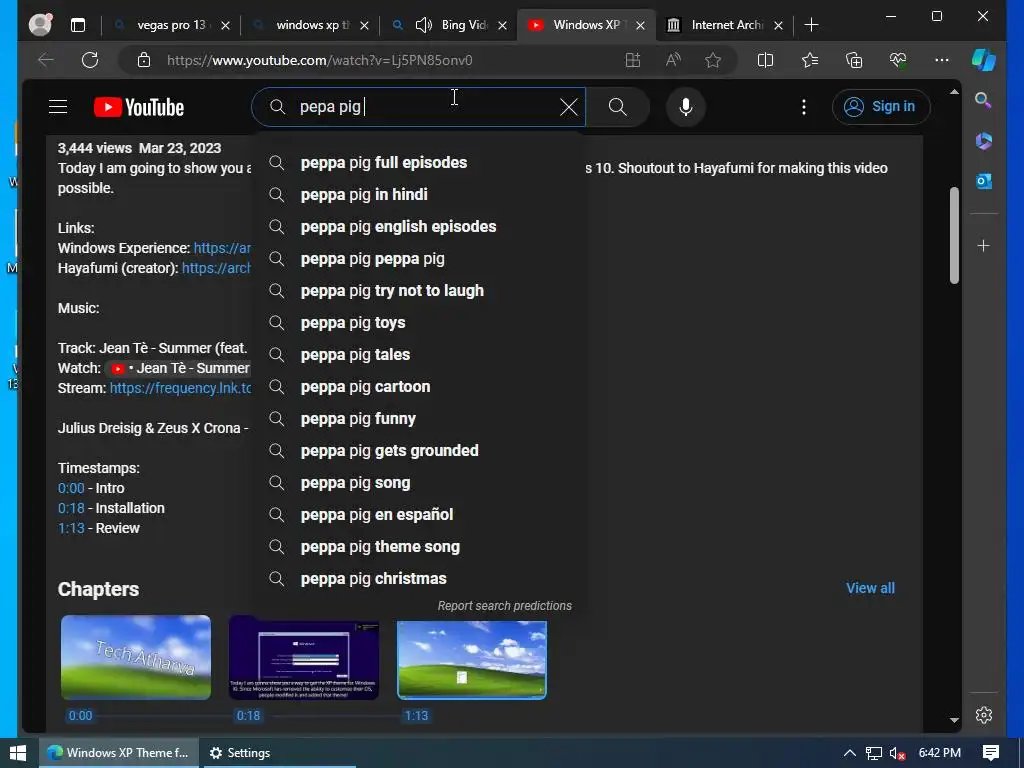Open Windows Start menu

(x=18, y=753)
